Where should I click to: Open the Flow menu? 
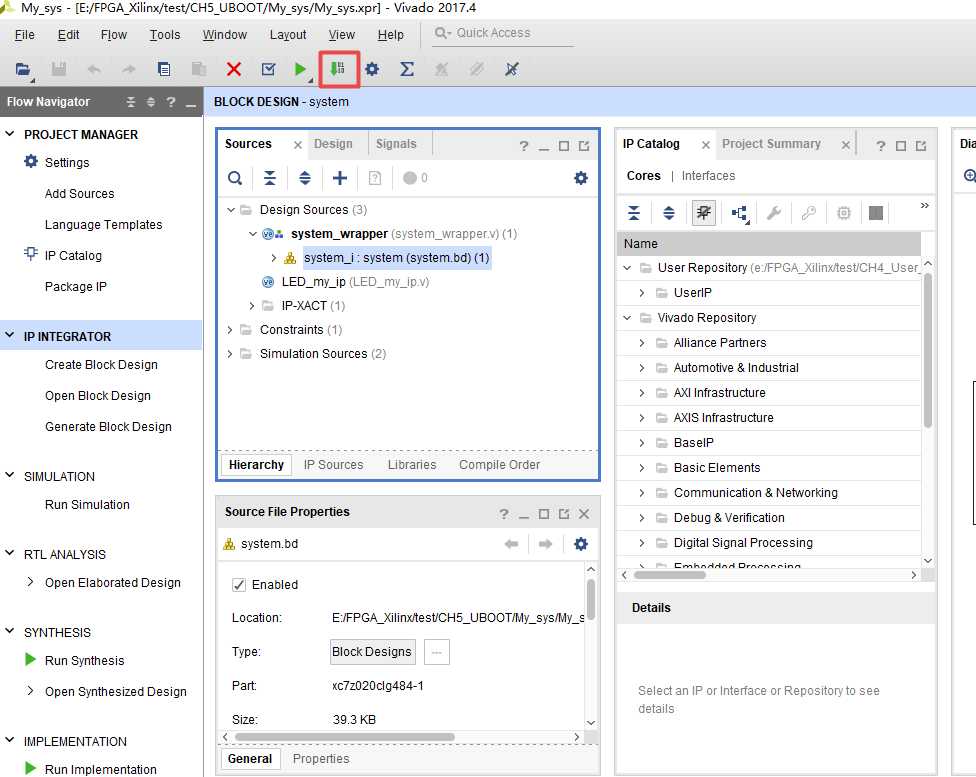click(x=114, y=35)
